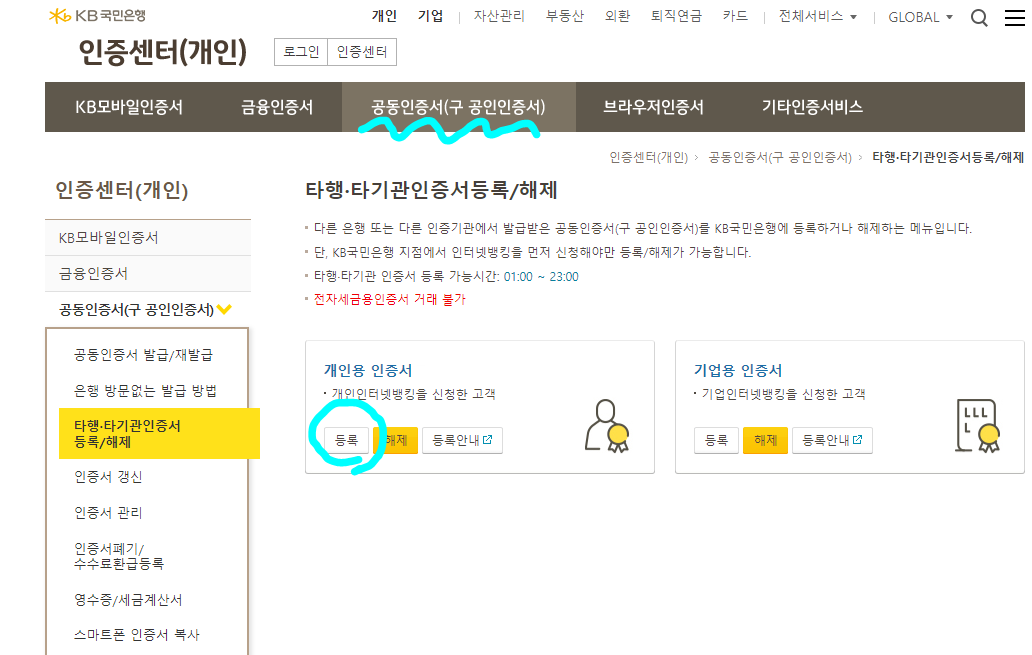1032x655 pixels.
Task: Open the 자산관리 menu
Action: pyautogui.click(x=499, y=16)
